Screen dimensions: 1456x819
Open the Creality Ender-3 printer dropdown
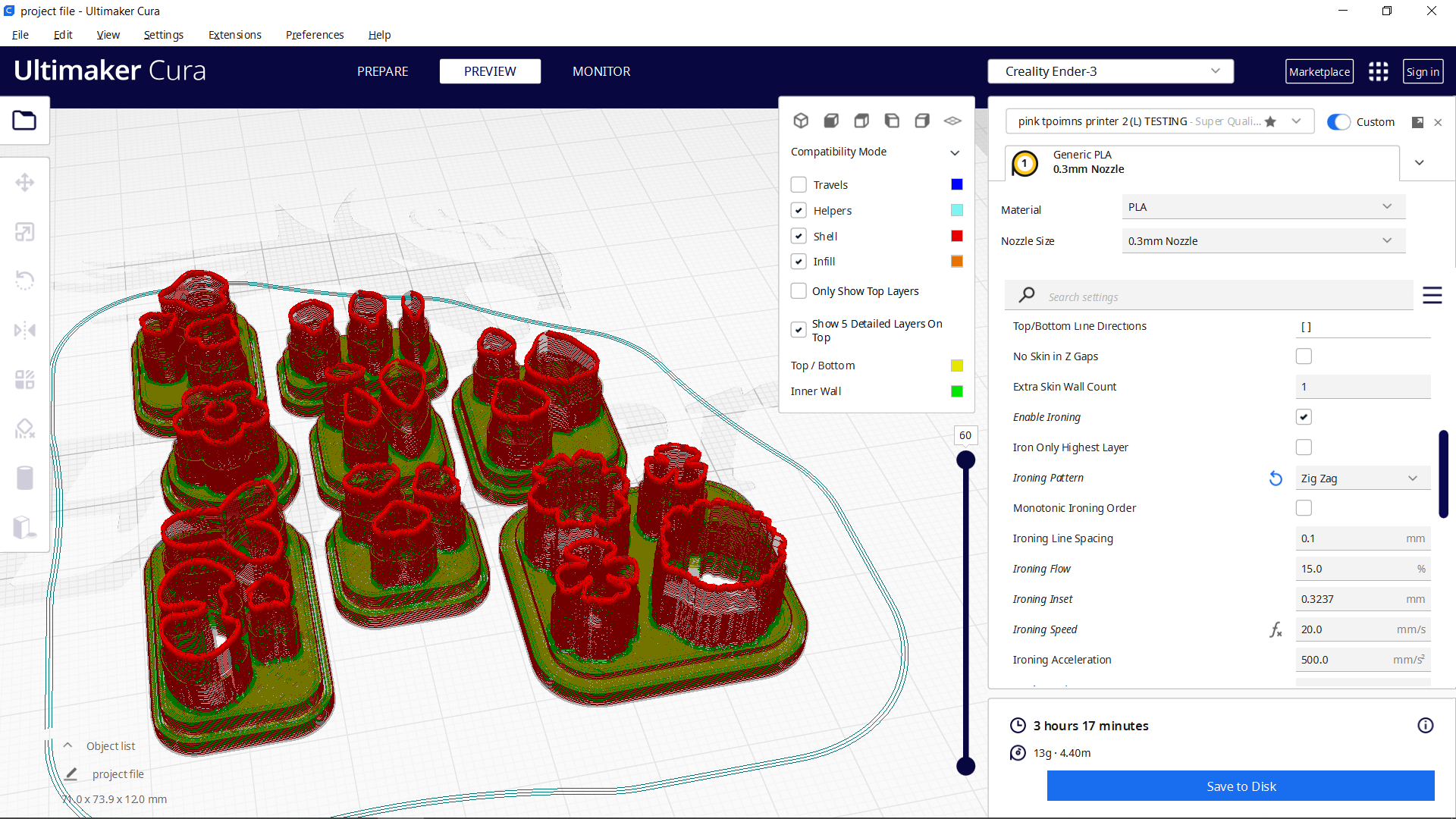click(1109, 71)
